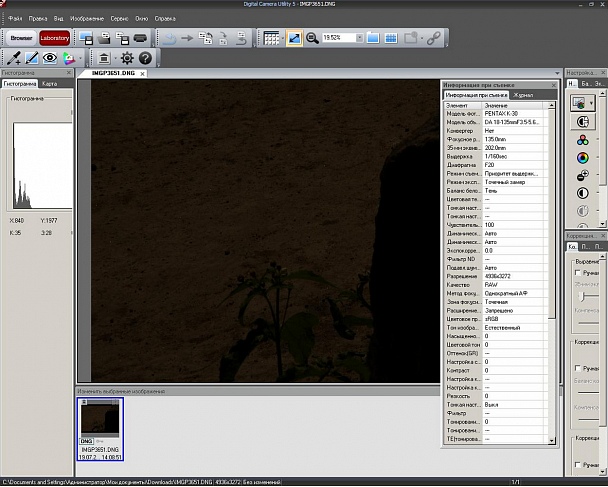The height and width of the screenshot is (487, 608).
Task: Open the Изображение menu
Action: click(87, 18)
